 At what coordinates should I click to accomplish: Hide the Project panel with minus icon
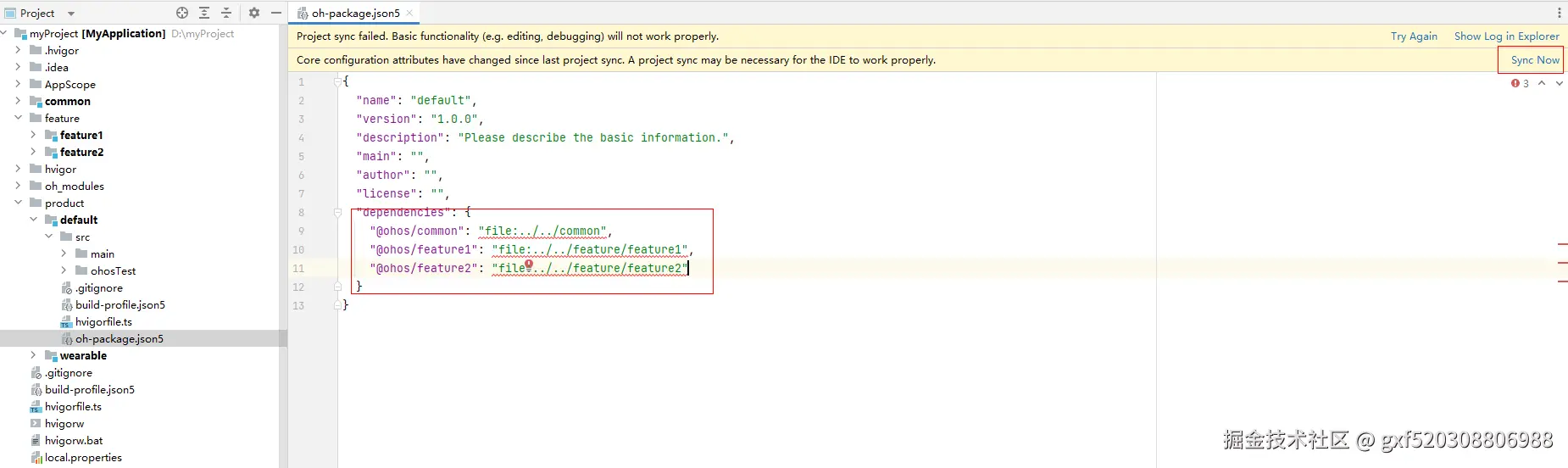click(275, 13)
